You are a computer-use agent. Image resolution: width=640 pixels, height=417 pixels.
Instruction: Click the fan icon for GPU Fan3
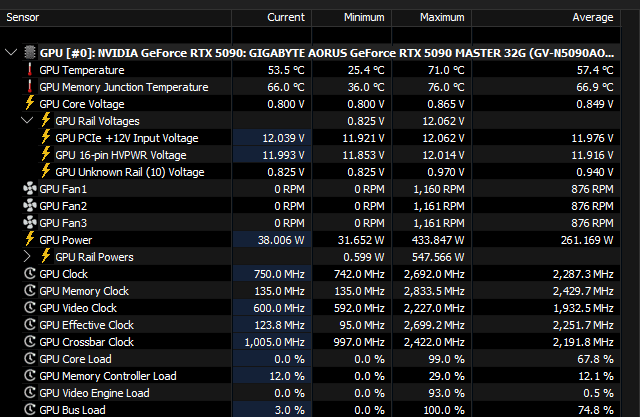(x=30, y=223)
